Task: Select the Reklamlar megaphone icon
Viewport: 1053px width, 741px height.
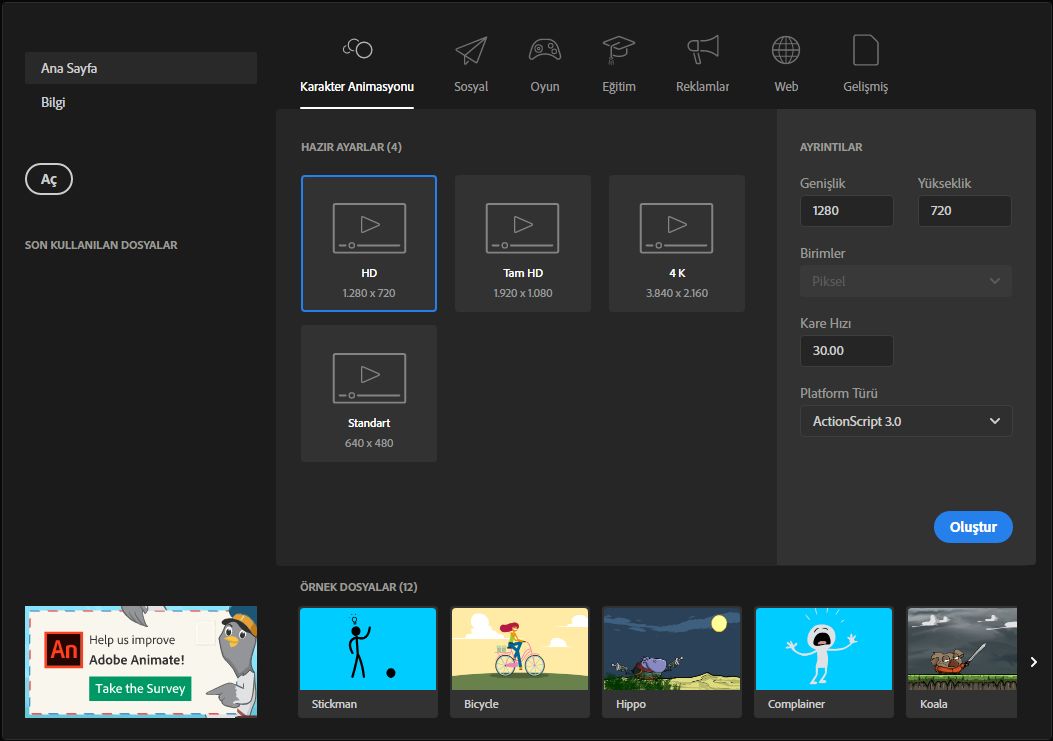Action: click(x=702, y=51)
